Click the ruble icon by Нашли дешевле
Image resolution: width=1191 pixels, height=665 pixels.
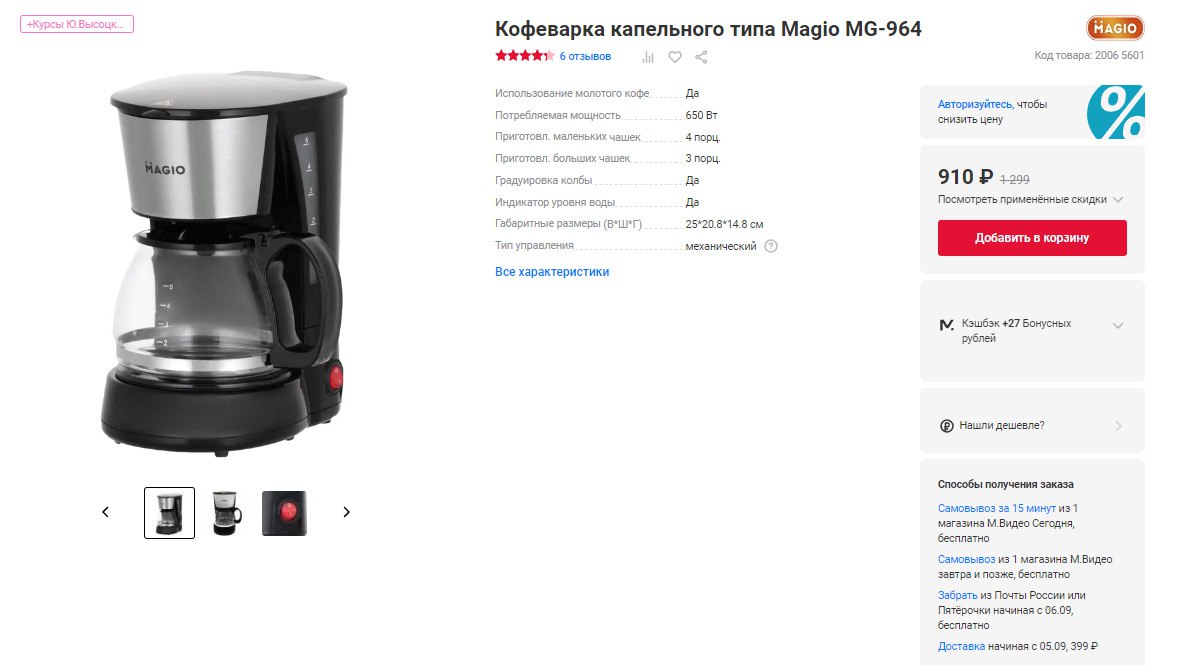click(x=946, y=426)
